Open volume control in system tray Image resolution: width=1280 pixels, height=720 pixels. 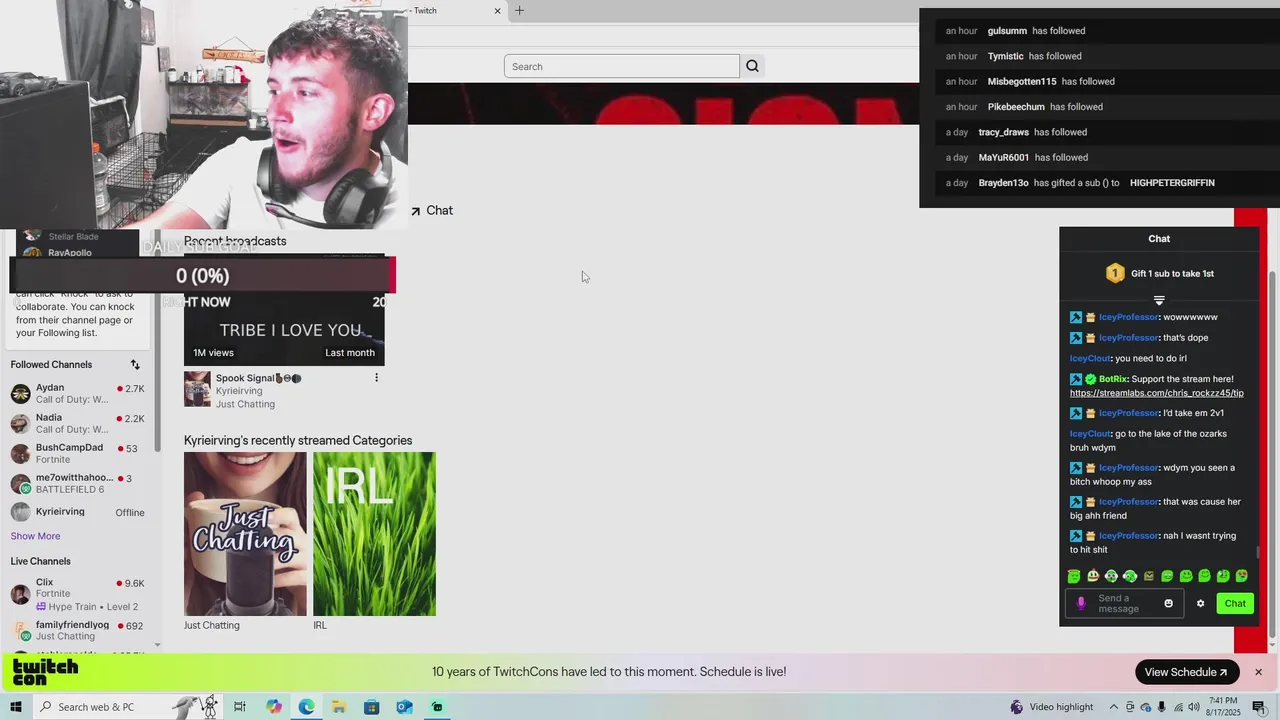(x=1194, y=707)
